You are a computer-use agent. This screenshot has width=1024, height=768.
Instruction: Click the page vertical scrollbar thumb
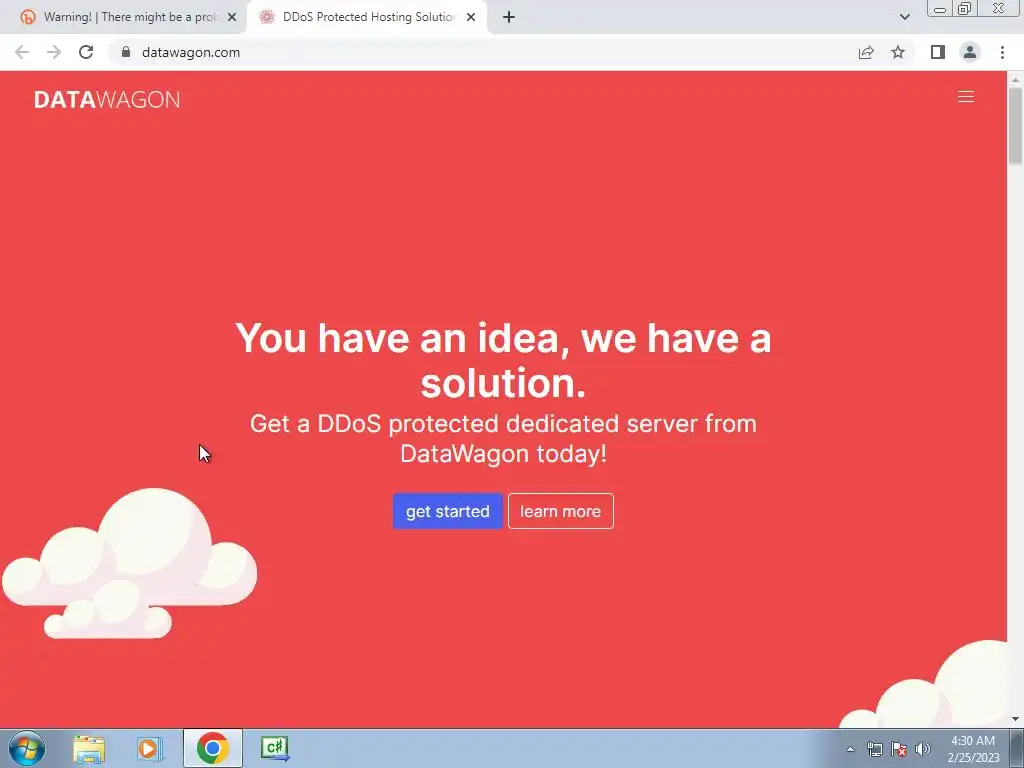point(1015,125)
